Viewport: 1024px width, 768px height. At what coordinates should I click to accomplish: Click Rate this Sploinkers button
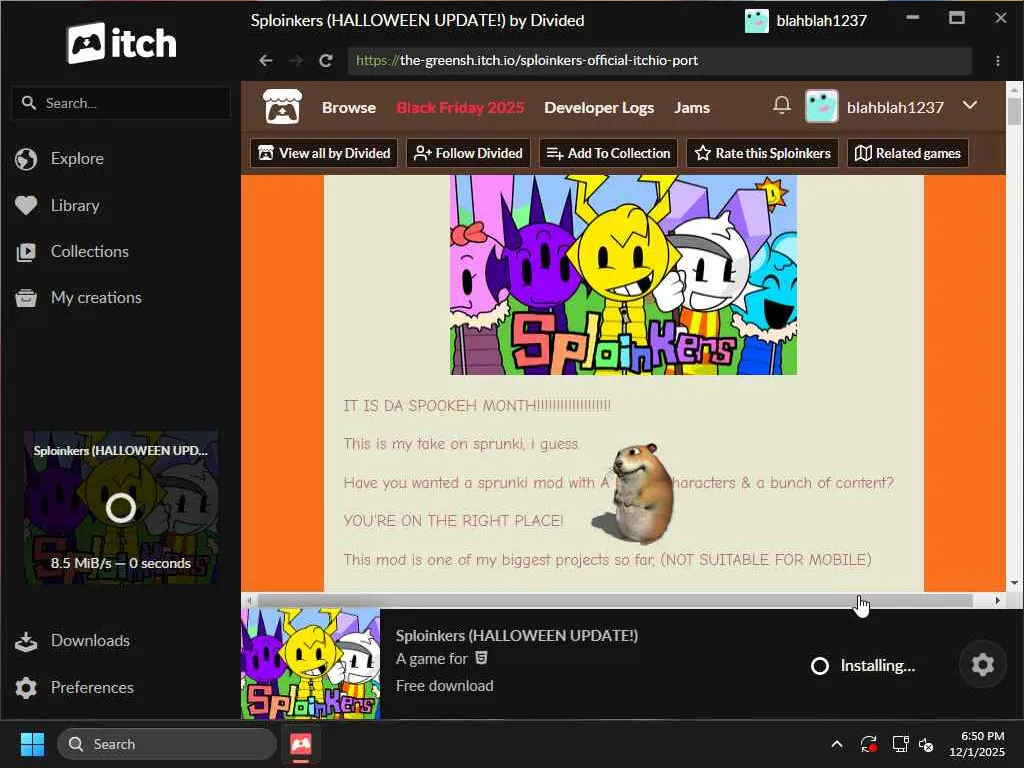coord(762,153)
